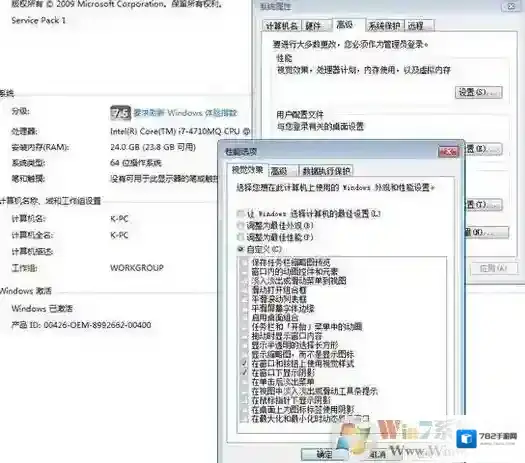Click K-PC next to 计算机名
The width and height of the screenshot is (525, 463).
pos(119,219)
